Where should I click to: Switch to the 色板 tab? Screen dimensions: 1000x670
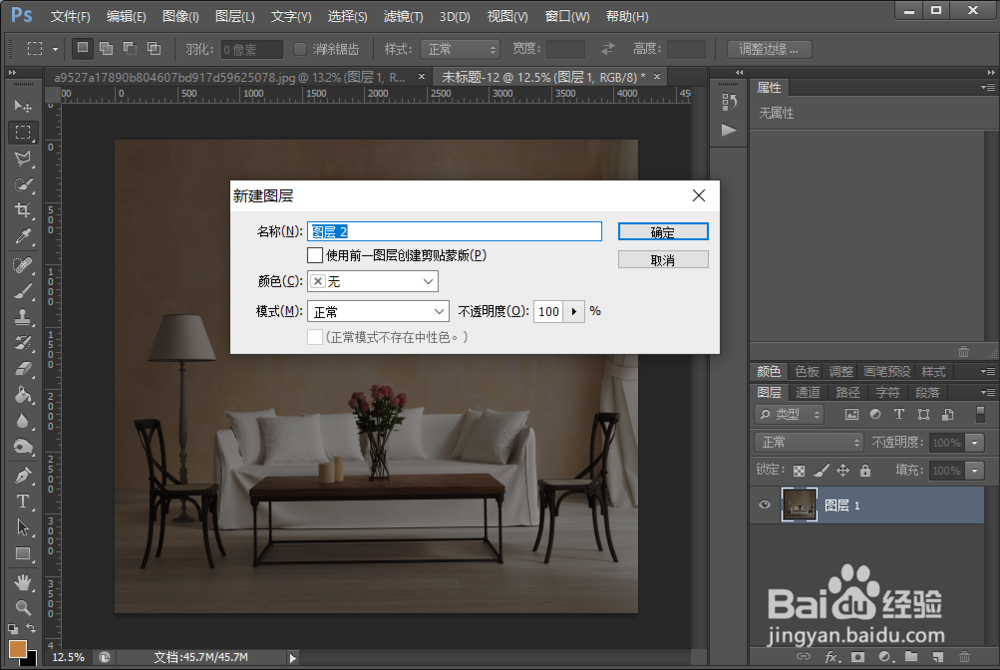point(807,372)
